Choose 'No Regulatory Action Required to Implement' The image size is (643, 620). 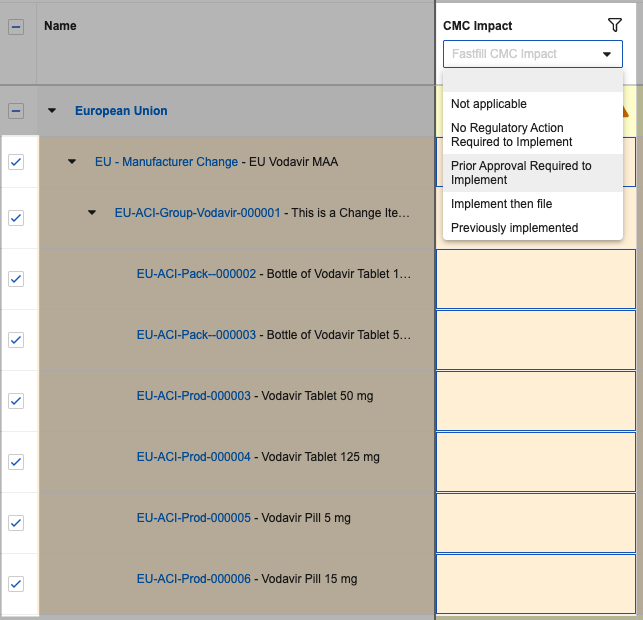click(511, 135)
